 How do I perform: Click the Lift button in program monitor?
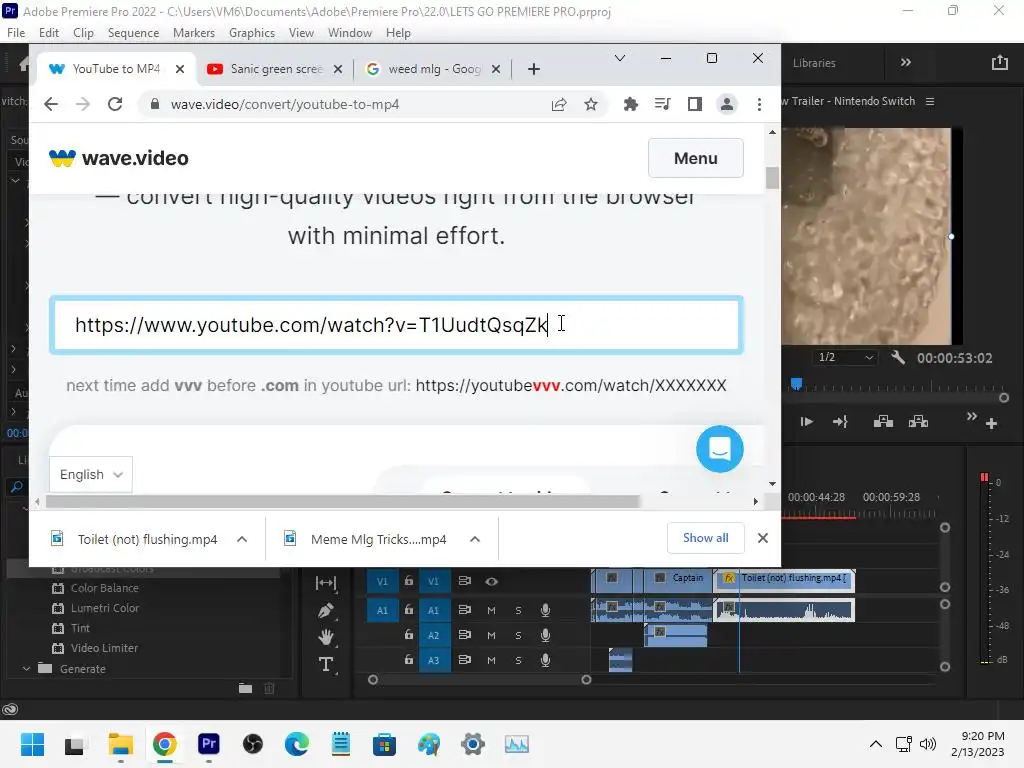pyautogui.click(x=883, y=421)
